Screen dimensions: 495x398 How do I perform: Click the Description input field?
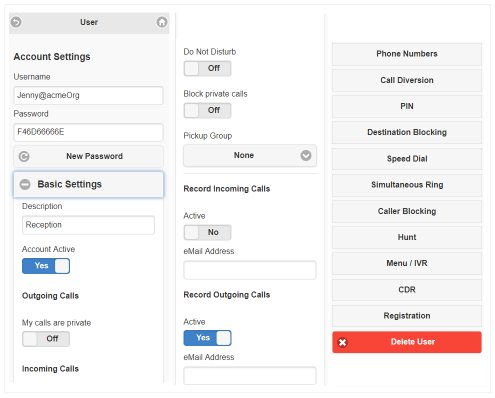pos(88,225)
